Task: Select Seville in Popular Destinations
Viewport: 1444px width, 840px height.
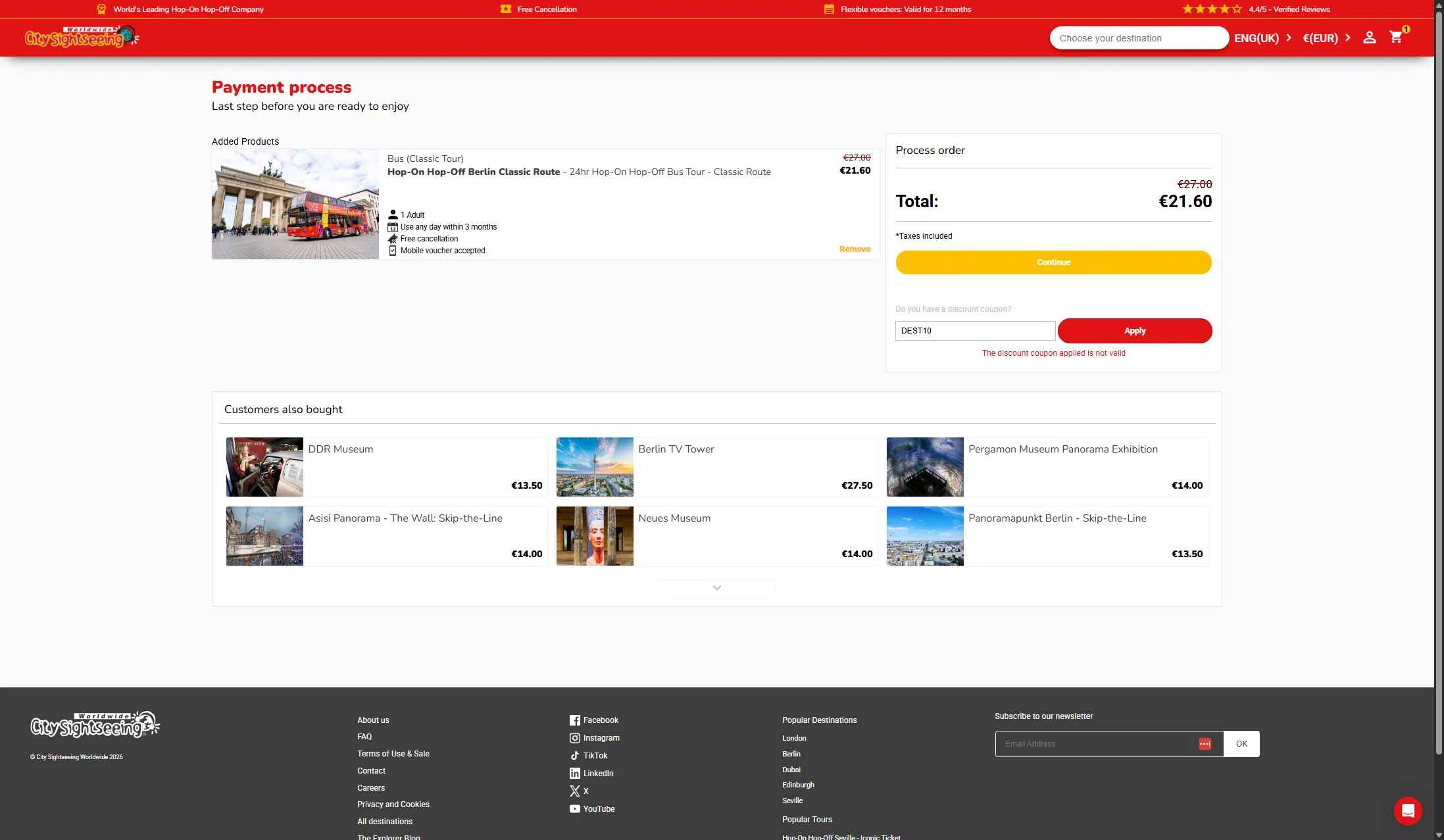Action: click(x=792, y=801)
